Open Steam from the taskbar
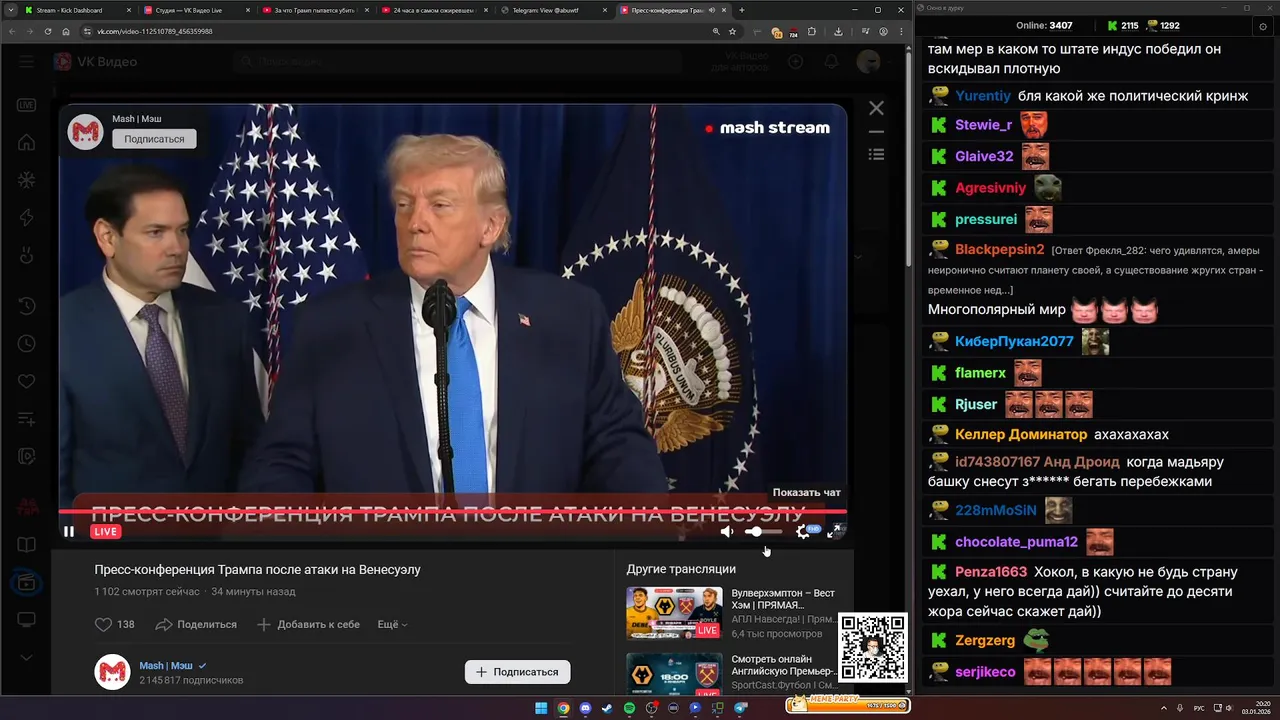 click(x=607, y=708)
